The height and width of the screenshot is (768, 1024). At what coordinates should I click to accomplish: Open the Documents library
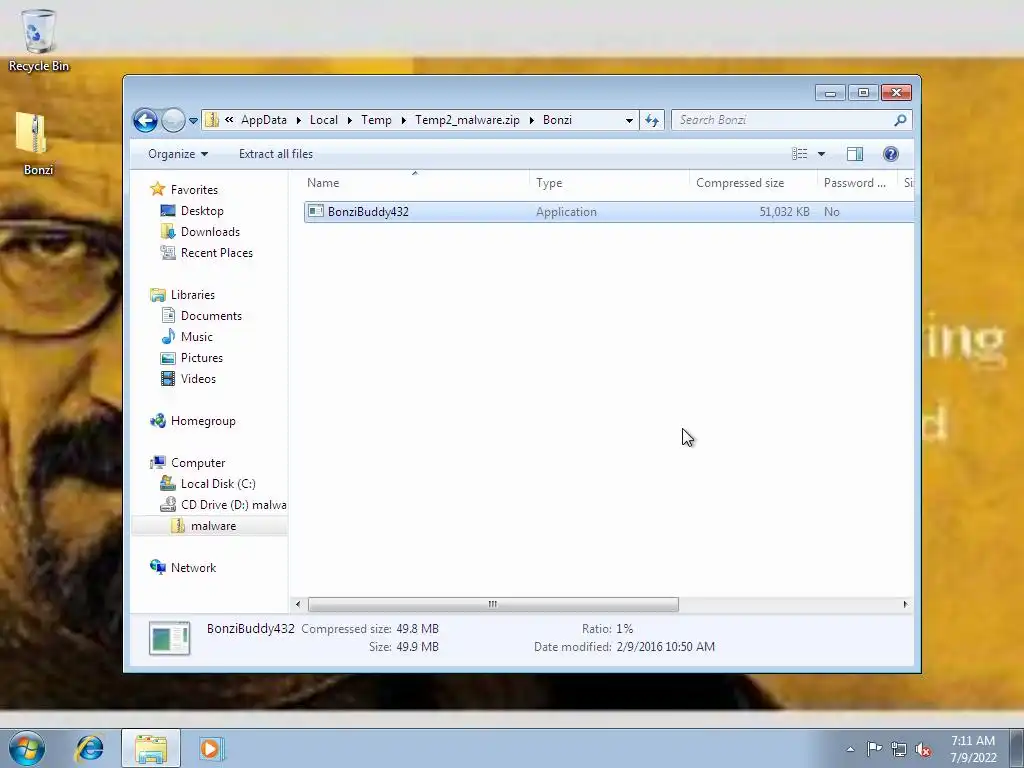[211, 315]
